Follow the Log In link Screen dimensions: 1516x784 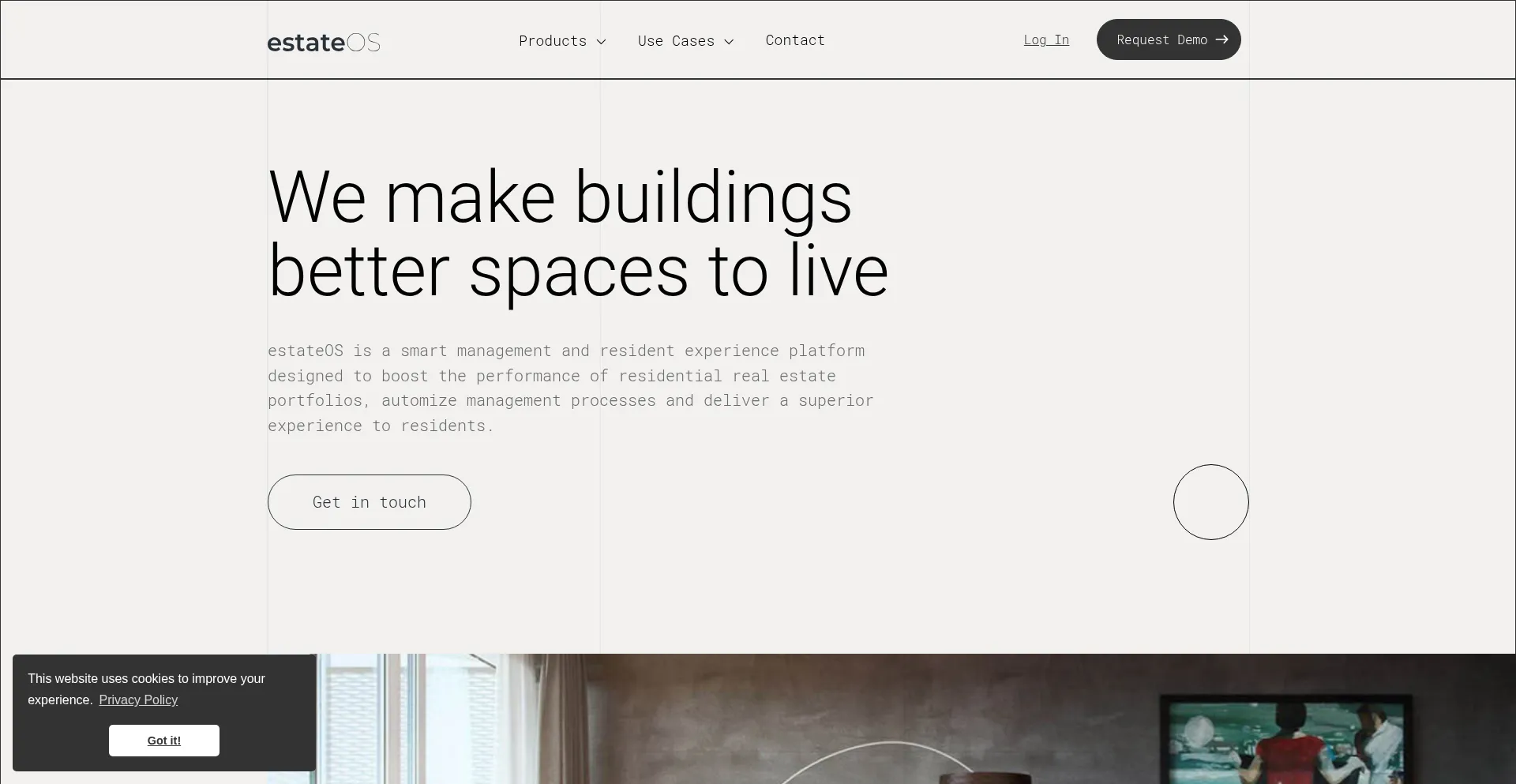1046,39
